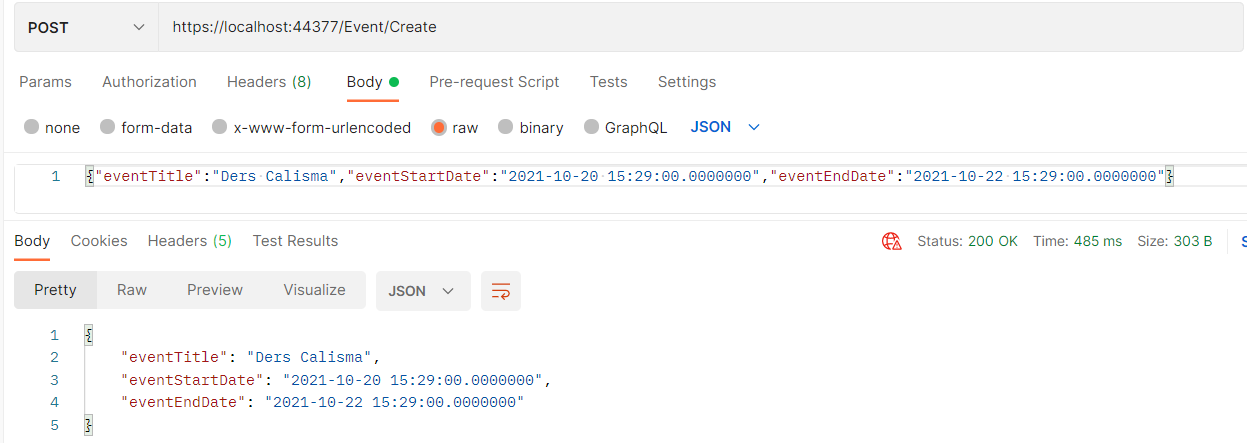Viewport: 1247px width, 443px height.
Task: Click the request URL input field
Action: click(x=702, y=27)
